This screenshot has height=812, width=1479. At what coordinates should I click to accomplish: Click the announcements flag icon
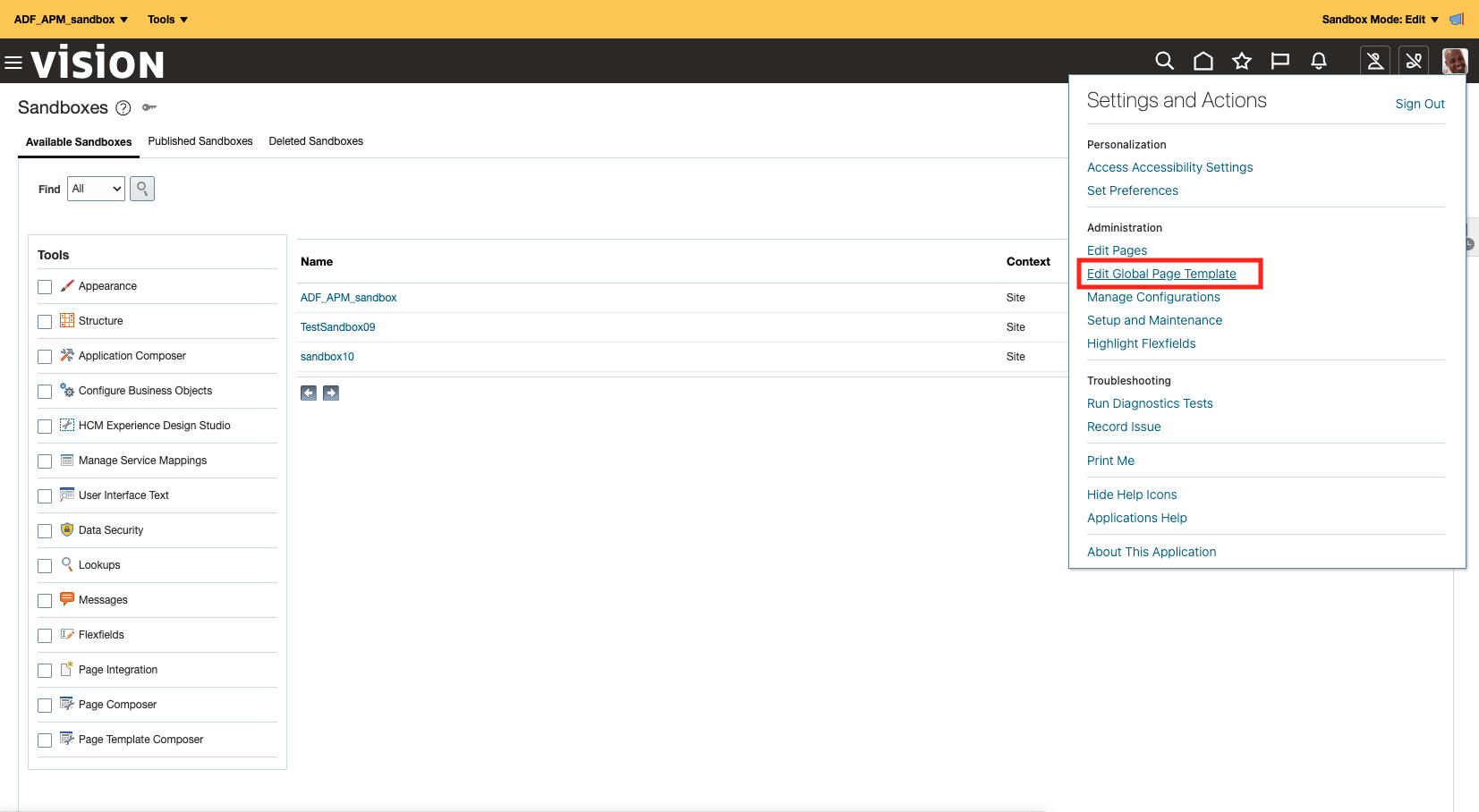click(1279, 61)
